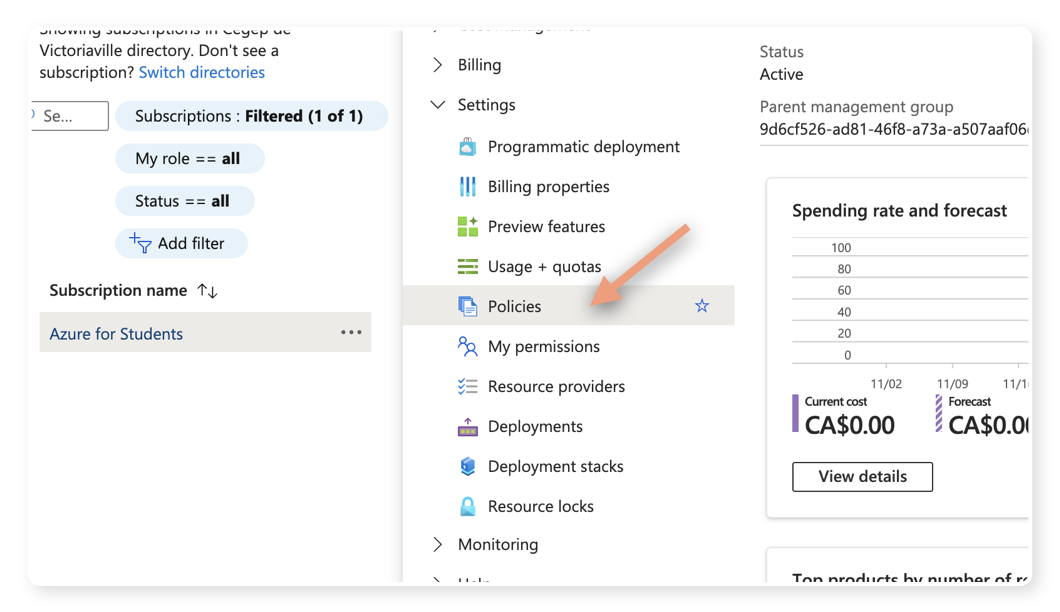This screenshot has width=1060, height=612.
Task: Click the Resource locks padlock icon
Action: click(x=467, y=507)
